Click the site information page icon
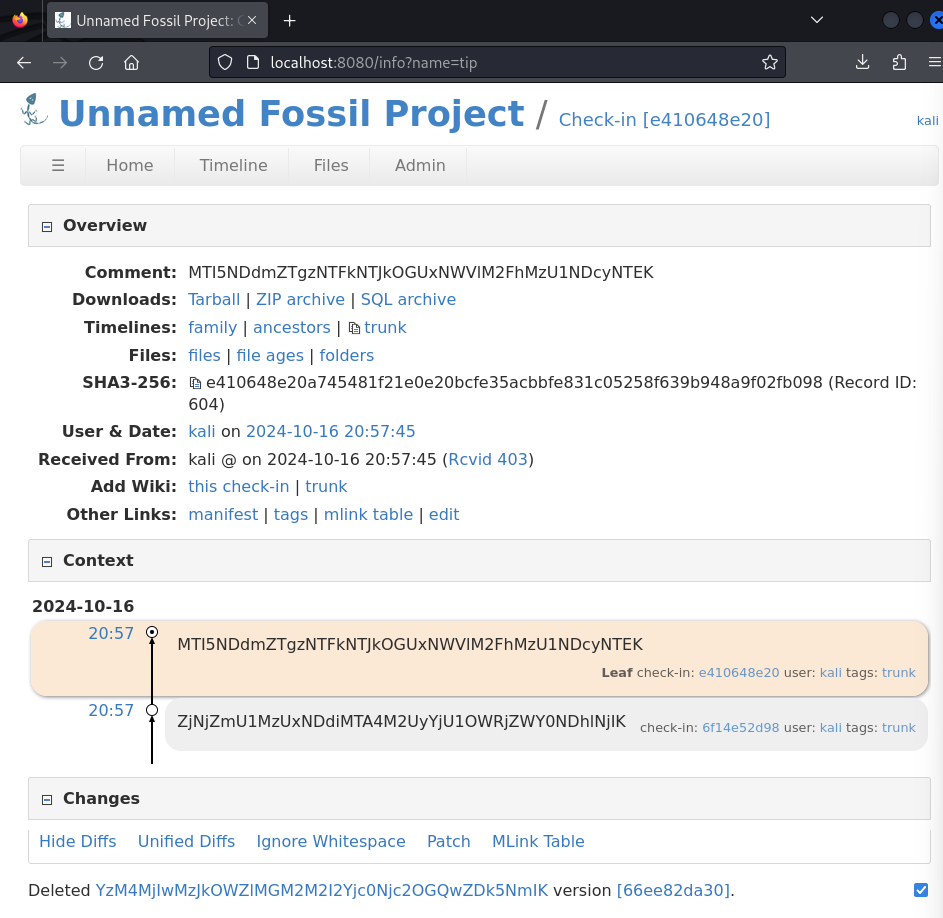 [x=253, y=63]
